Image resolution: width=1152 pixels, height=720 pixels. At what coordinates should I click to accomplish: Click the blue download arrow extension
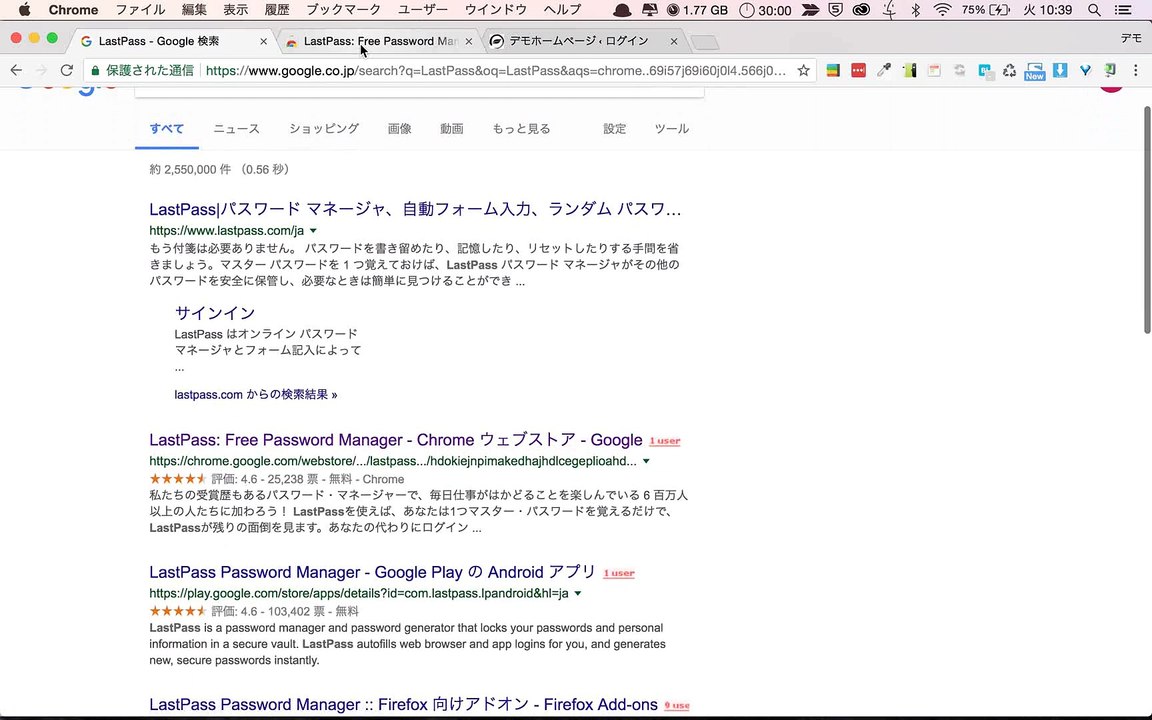(x=1059, y=71)
